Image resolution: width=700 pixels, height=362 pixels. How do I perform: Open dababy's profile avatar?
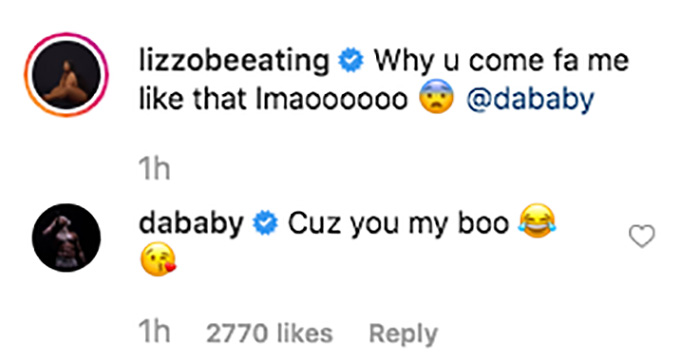click(x=67, y=237)
